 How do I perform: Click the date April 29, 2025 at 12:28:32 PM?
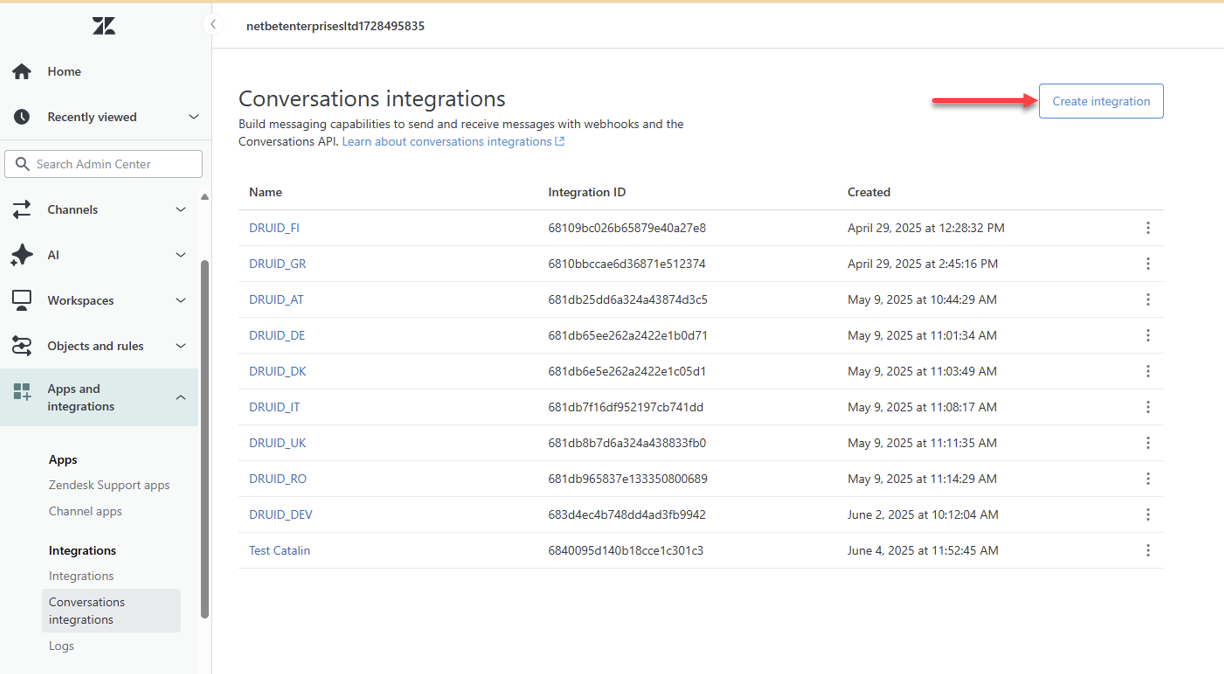point(926,228)
